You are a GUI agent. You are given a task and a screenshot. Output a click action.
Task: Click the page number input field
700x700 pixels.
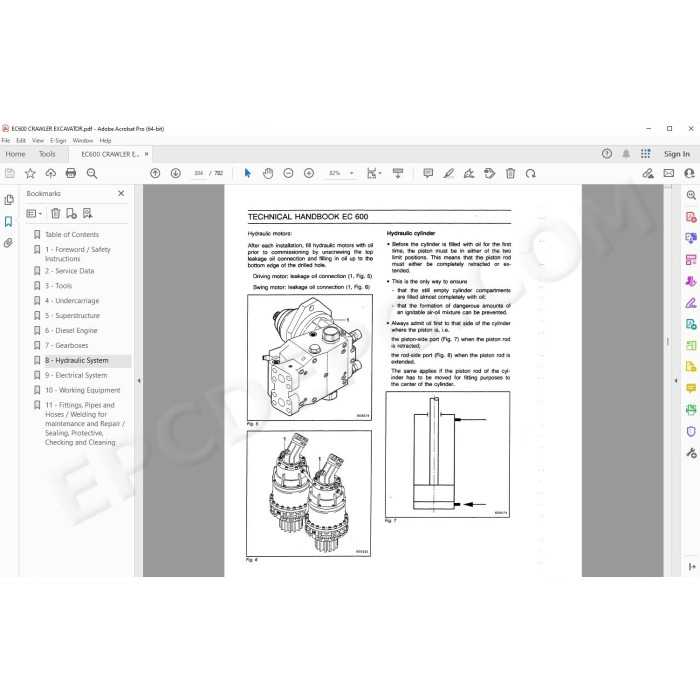click(x=199, y=173)
